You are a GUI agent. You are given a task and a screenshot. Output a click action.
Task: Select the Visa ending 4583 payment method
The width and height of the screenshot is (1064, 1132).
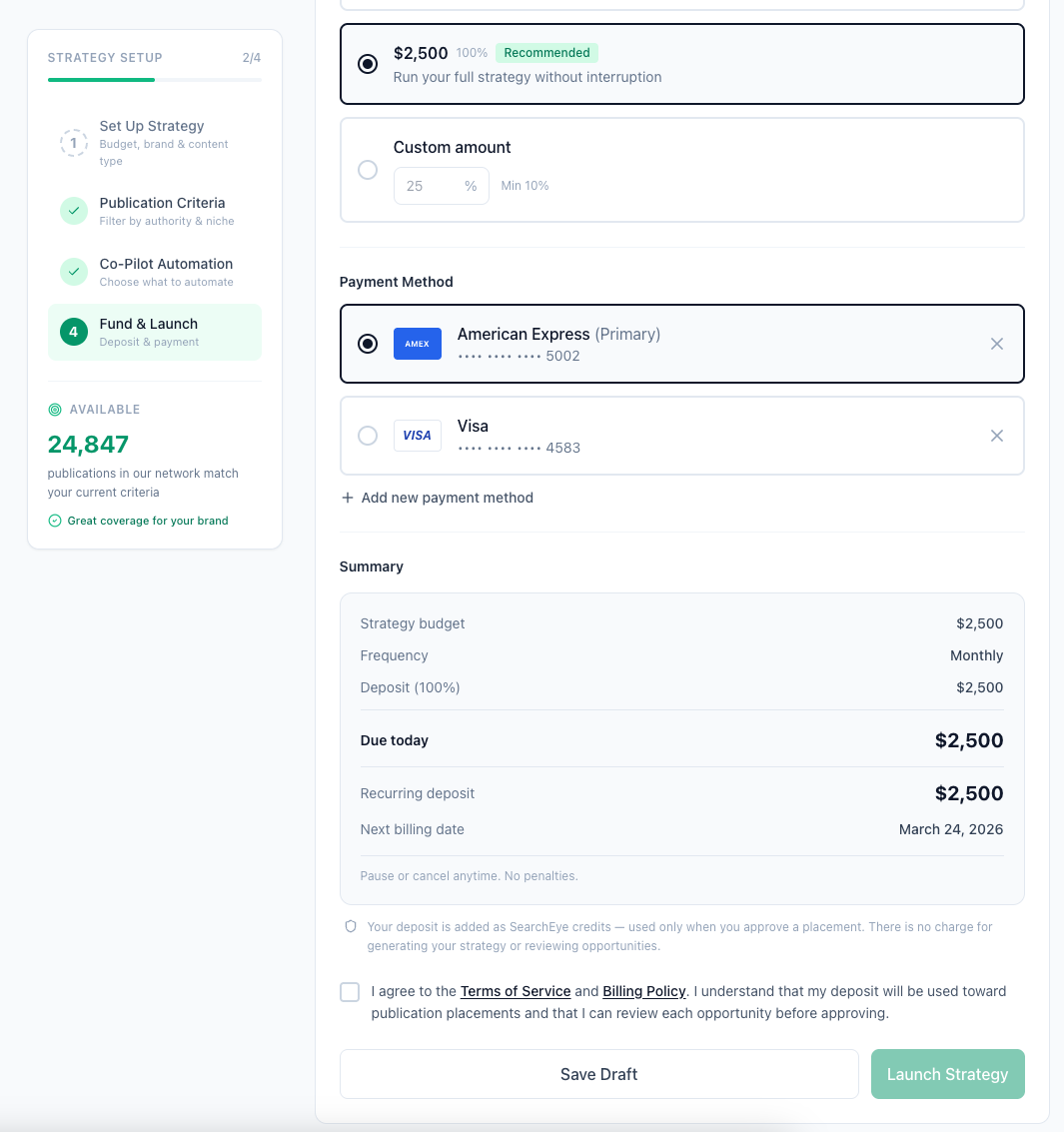click(x=368, y=435)
